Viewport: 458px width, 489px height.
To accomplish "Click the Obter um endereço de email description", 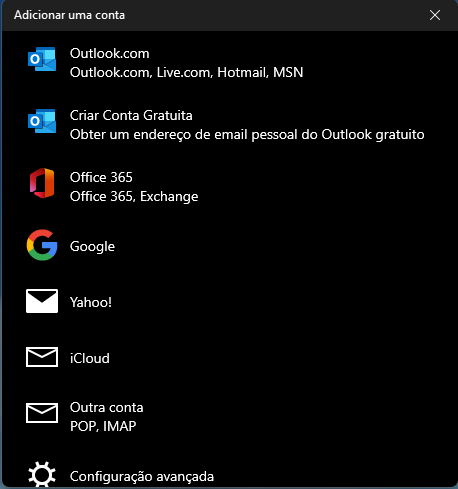I will tap(247, 135).
